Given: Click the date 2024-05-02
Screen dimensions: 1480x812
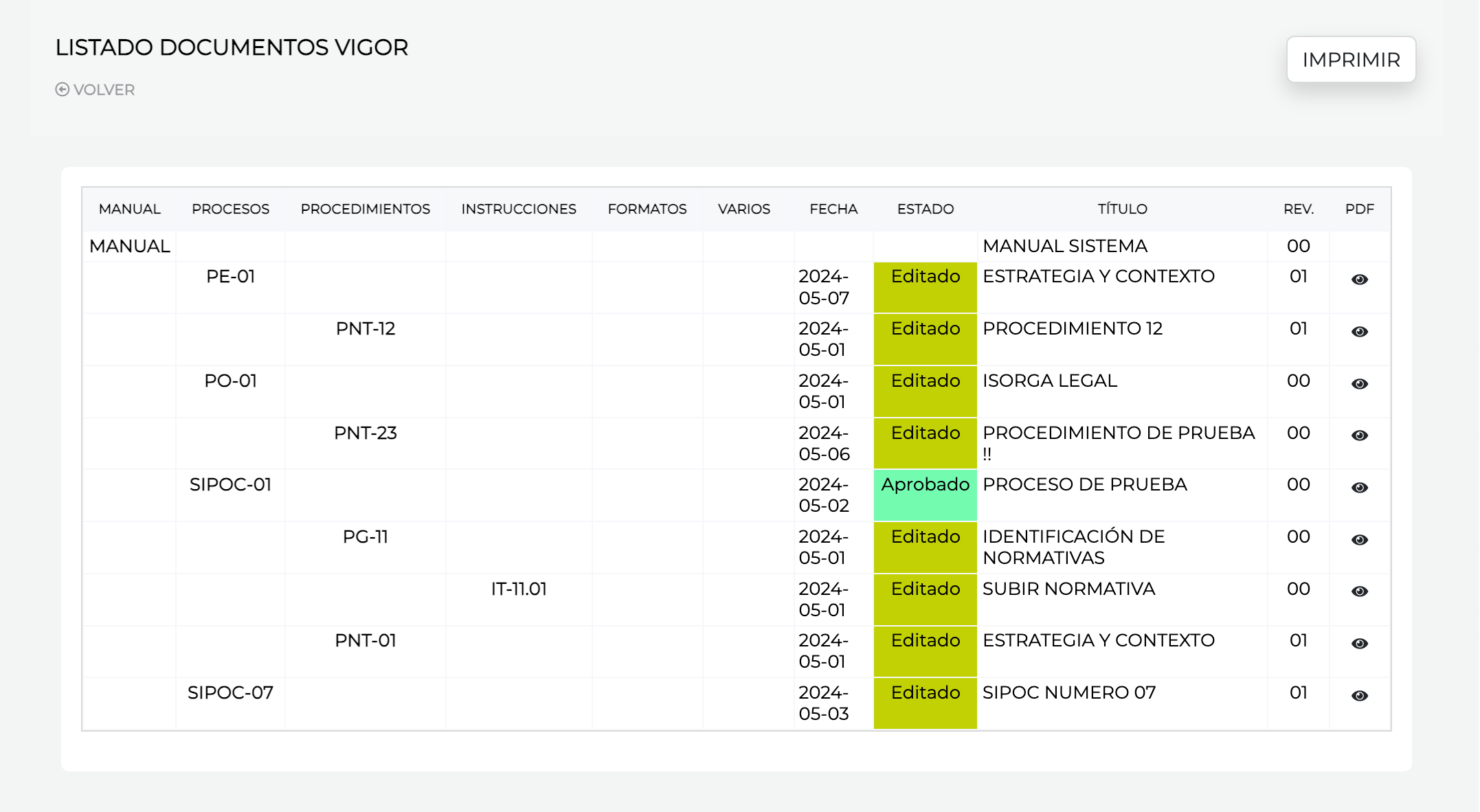Looking at the screenshot, I should 824,495.
